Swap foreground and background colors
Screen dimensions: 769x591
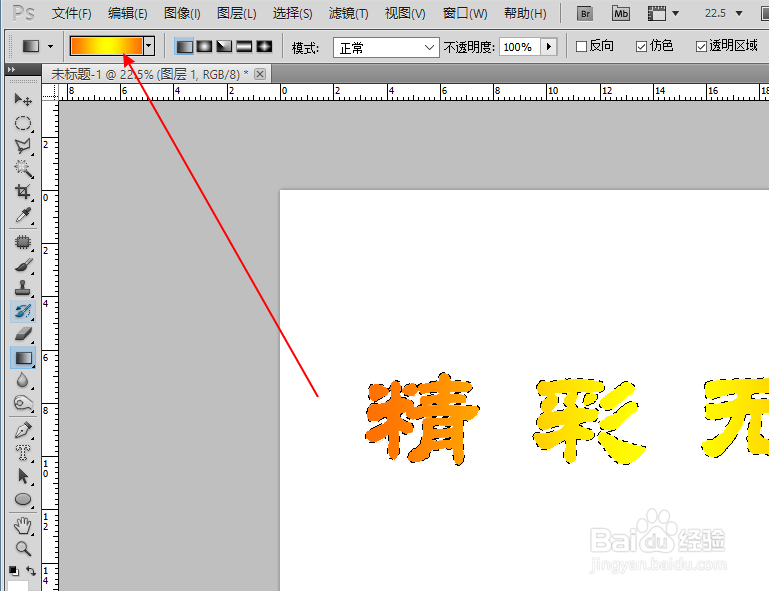tap(31, 570)
